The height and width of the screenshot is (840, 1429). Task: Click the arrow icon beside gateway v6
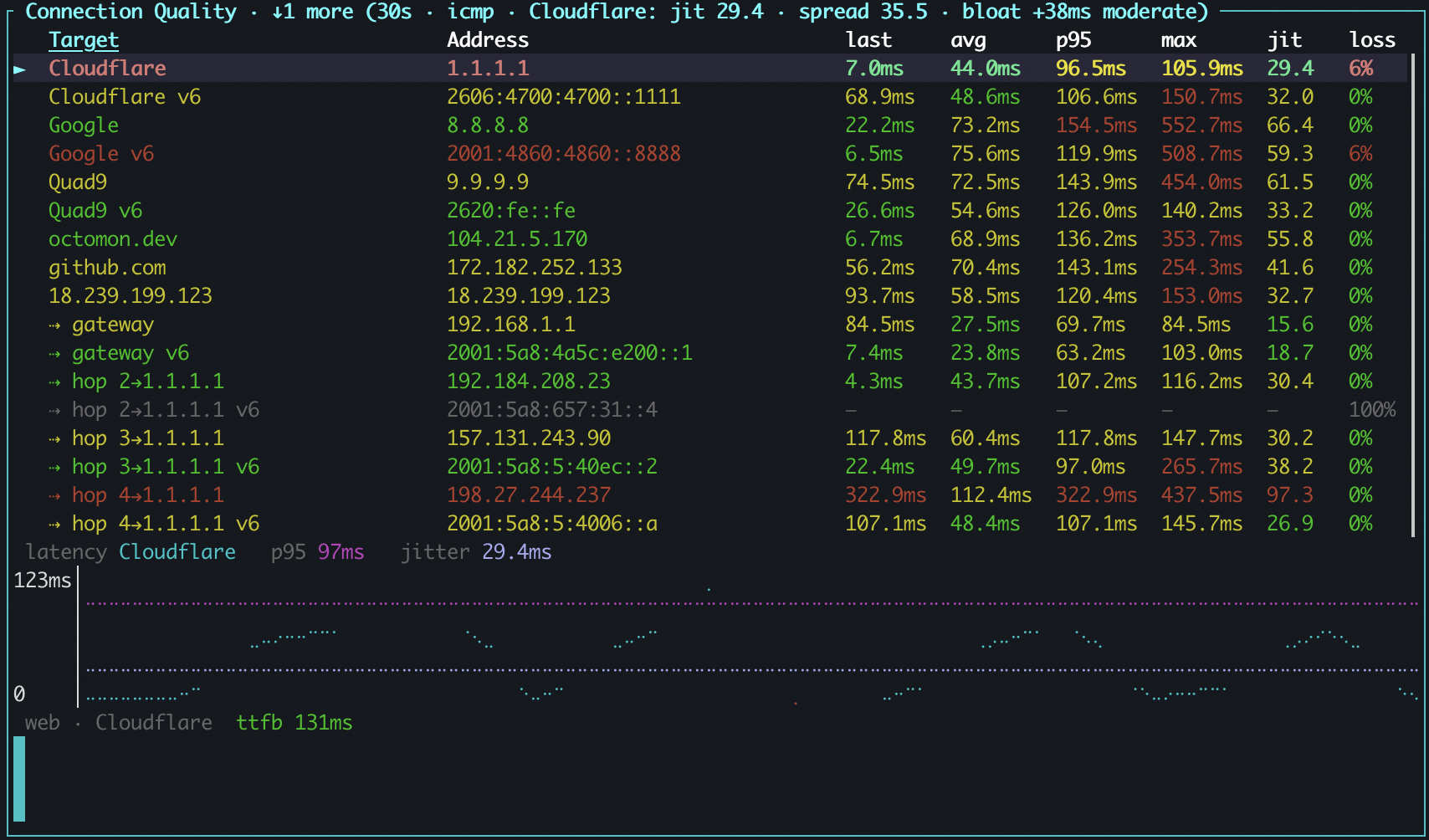point(54,353)
